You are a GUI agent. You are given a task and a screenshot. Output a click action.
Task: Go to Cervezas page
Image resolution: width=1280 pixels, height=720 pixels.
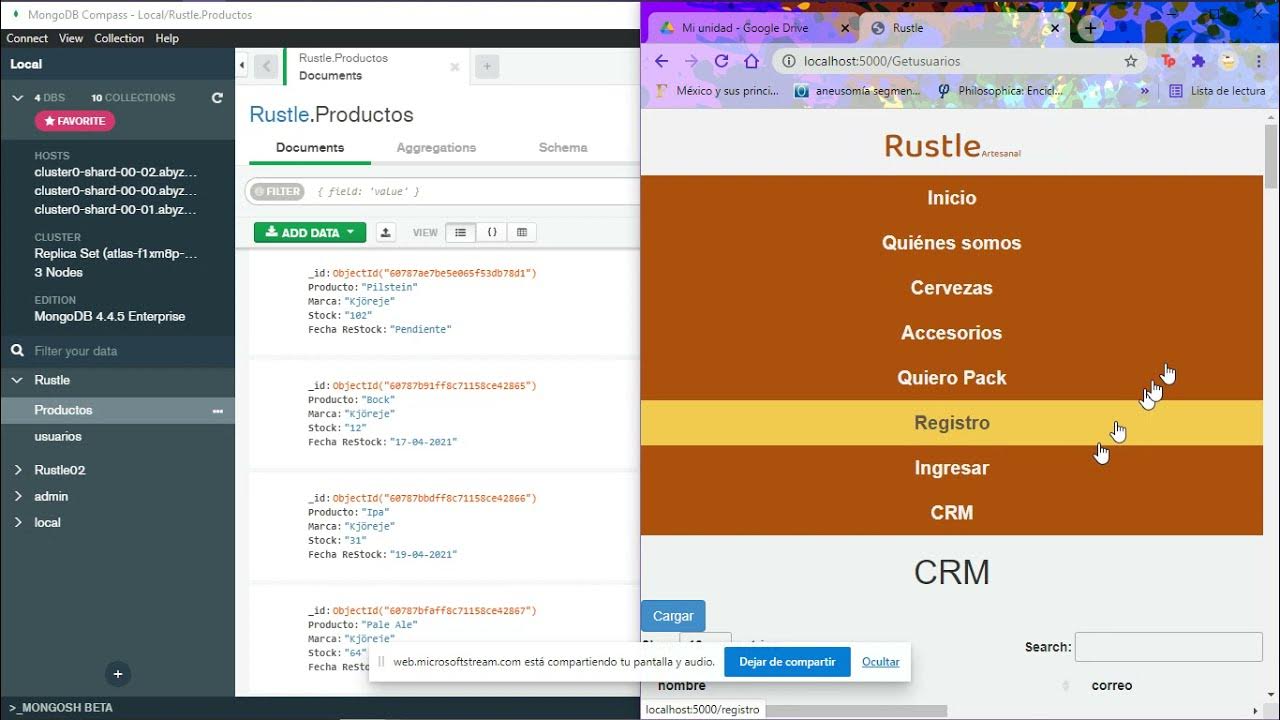pos(951,288)
